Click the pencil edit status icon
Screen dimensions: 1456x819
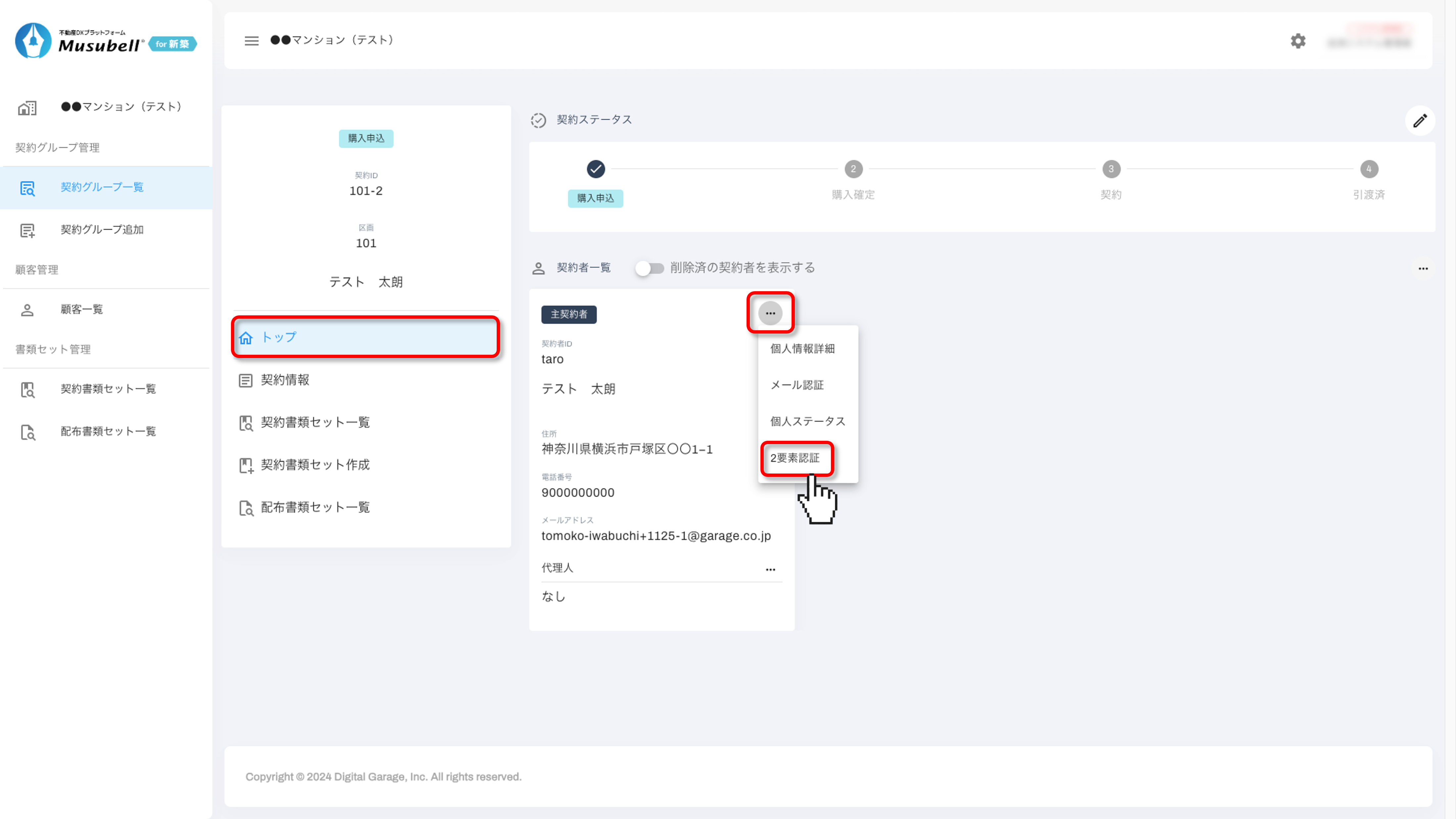[1420, 120]
